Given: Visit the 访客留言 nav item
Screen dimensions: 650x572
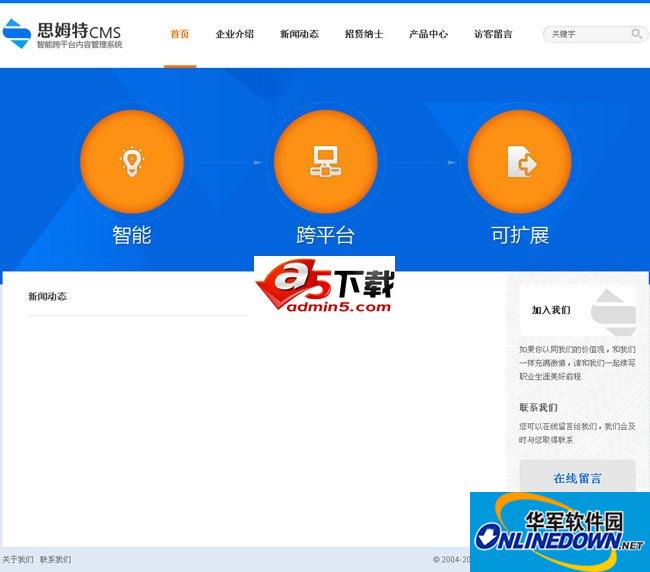Looking at the screenshot, I should click(493, 34).
